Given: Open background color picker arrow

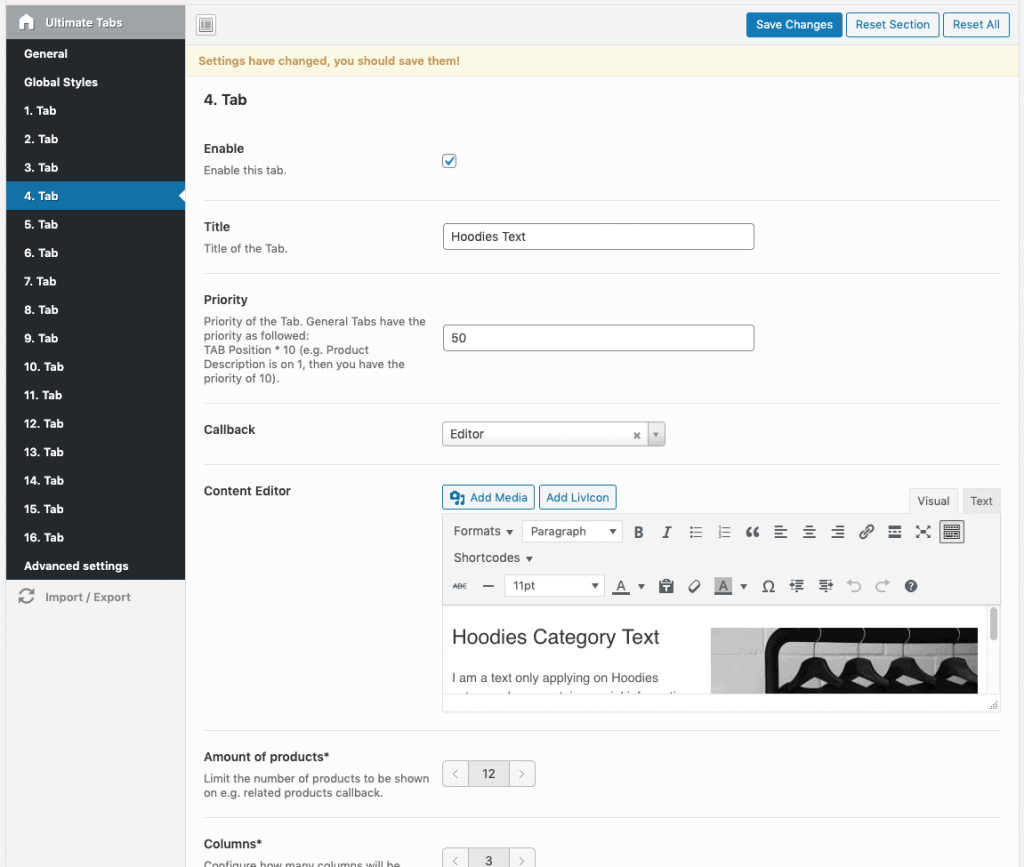Looking at the screenshot, I should pos(743,586).
